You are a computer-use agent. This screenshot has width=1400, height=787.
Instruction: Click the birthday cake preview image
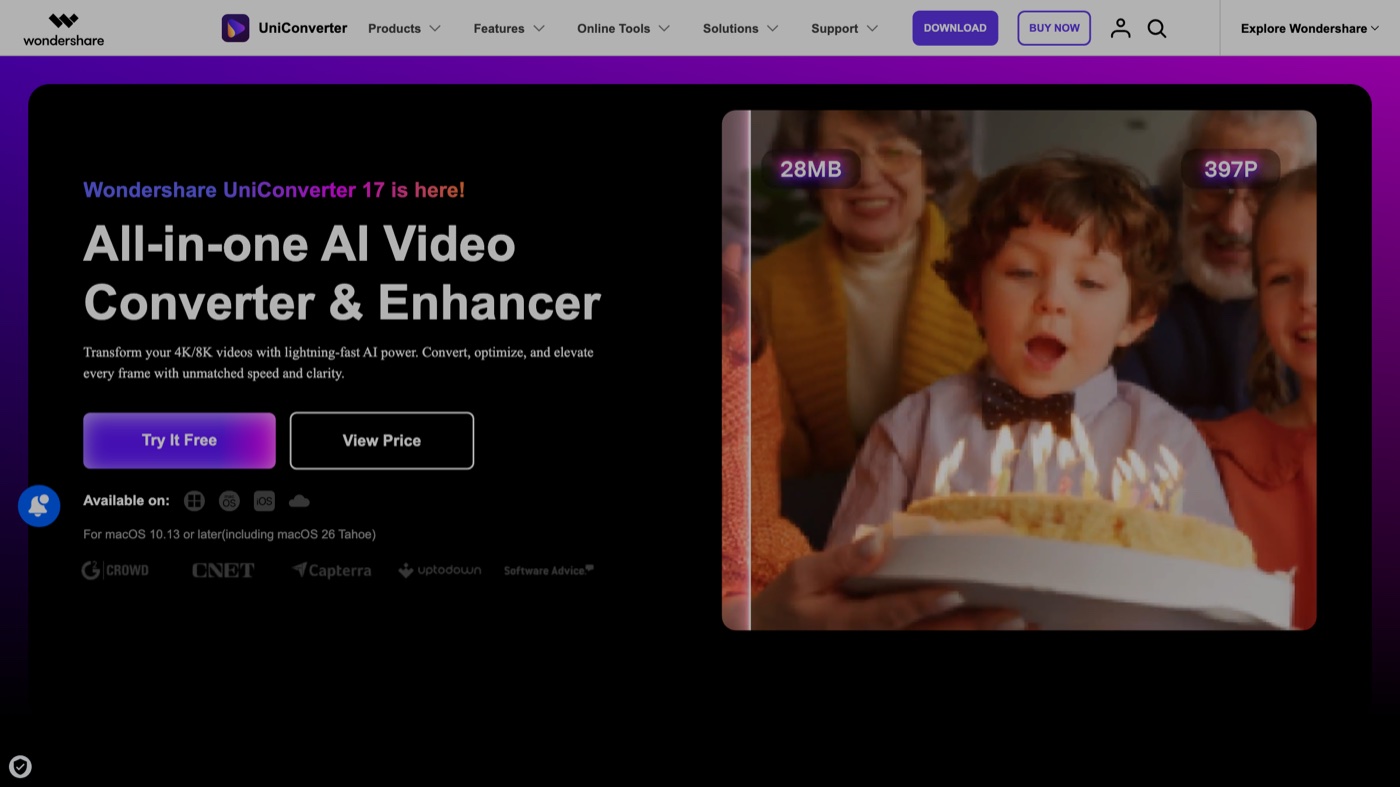[x=1019, y=370]
